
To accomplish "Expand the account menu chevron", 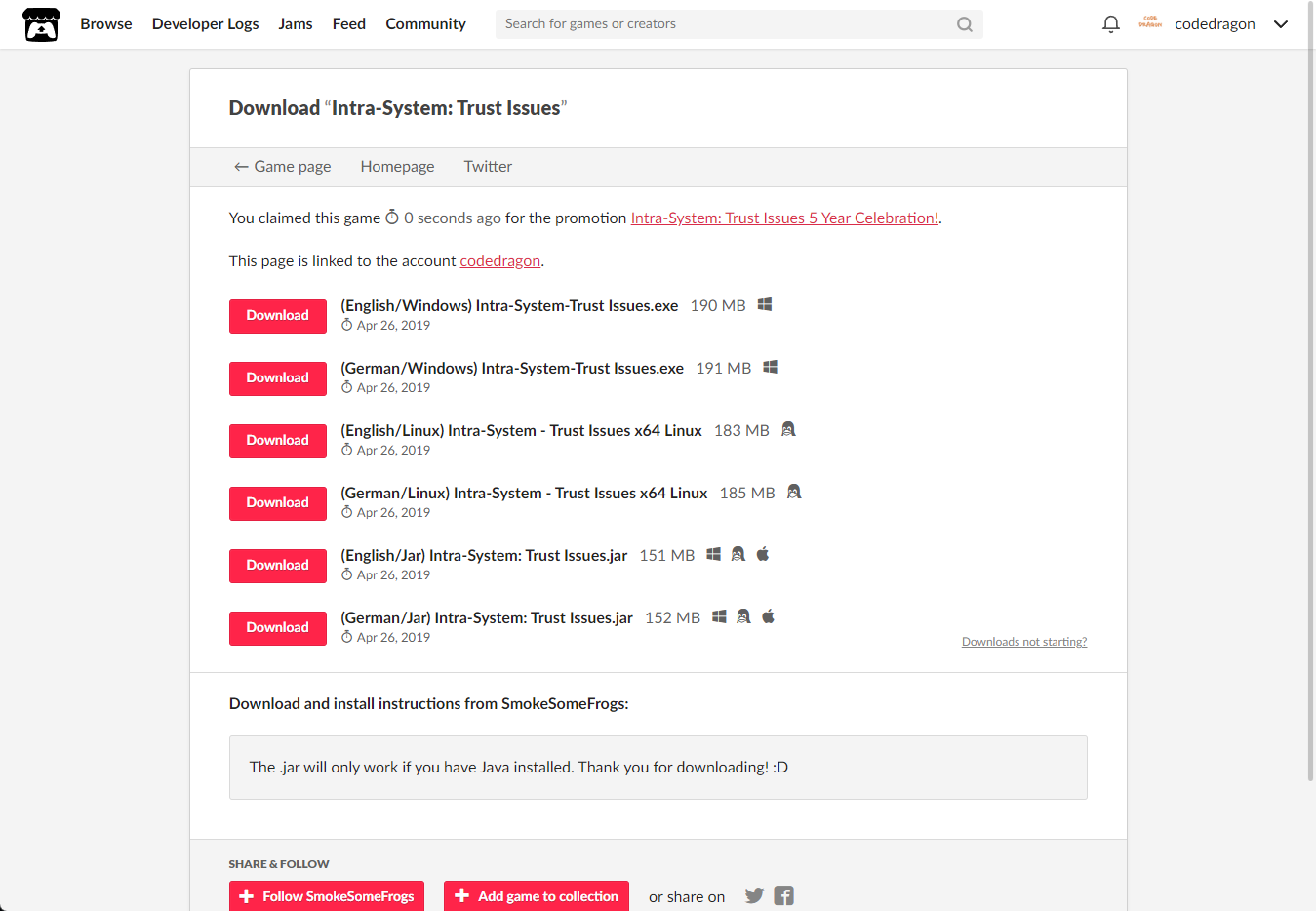I will [1281, 24].
